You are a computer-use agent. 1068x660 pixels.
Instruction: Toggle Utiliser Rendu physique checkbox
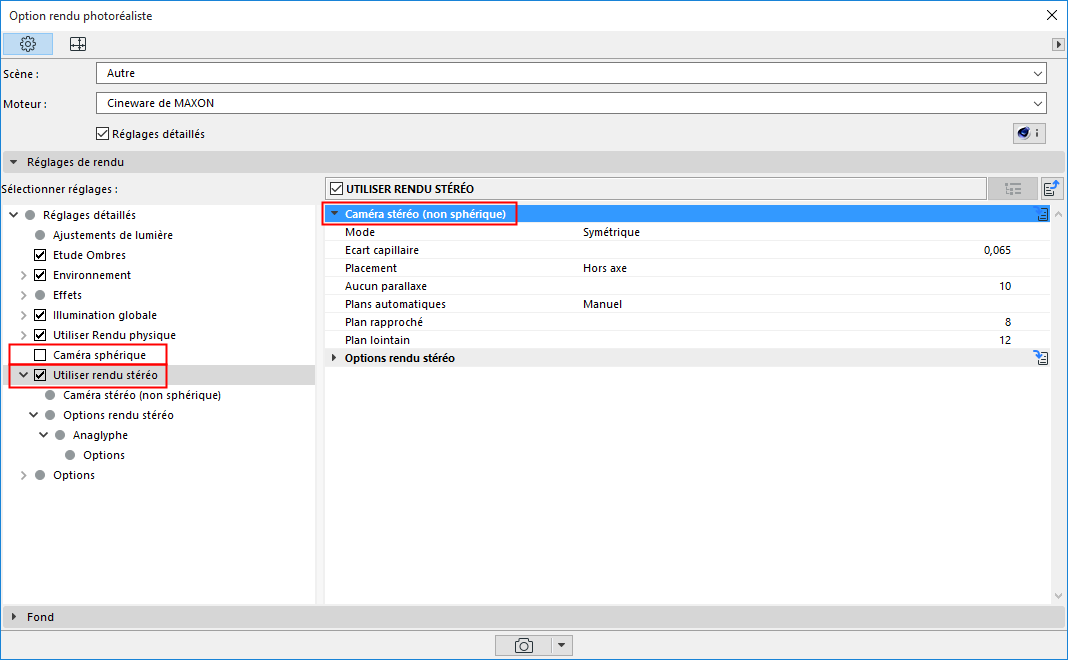pyautogui.click(x=40, y=335)
